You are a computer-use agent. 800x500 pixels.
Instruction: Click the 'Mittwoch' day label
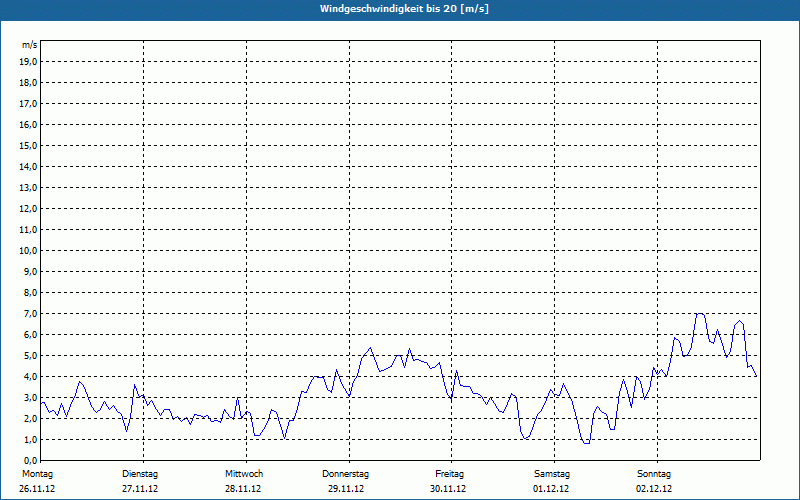pyautogui.click(x=244, y=474)
